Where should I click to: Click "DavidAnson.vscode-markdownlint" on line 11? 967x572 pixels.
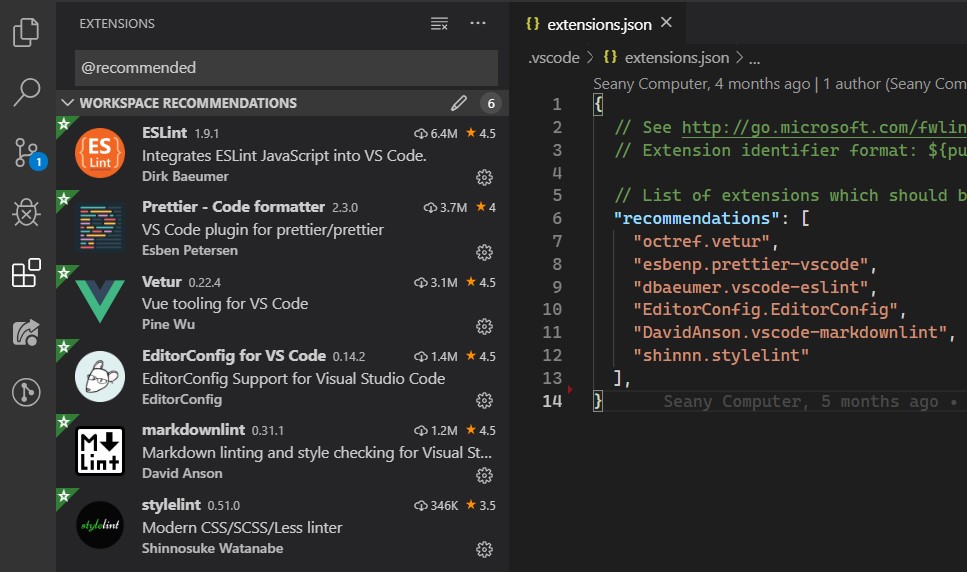790,333
